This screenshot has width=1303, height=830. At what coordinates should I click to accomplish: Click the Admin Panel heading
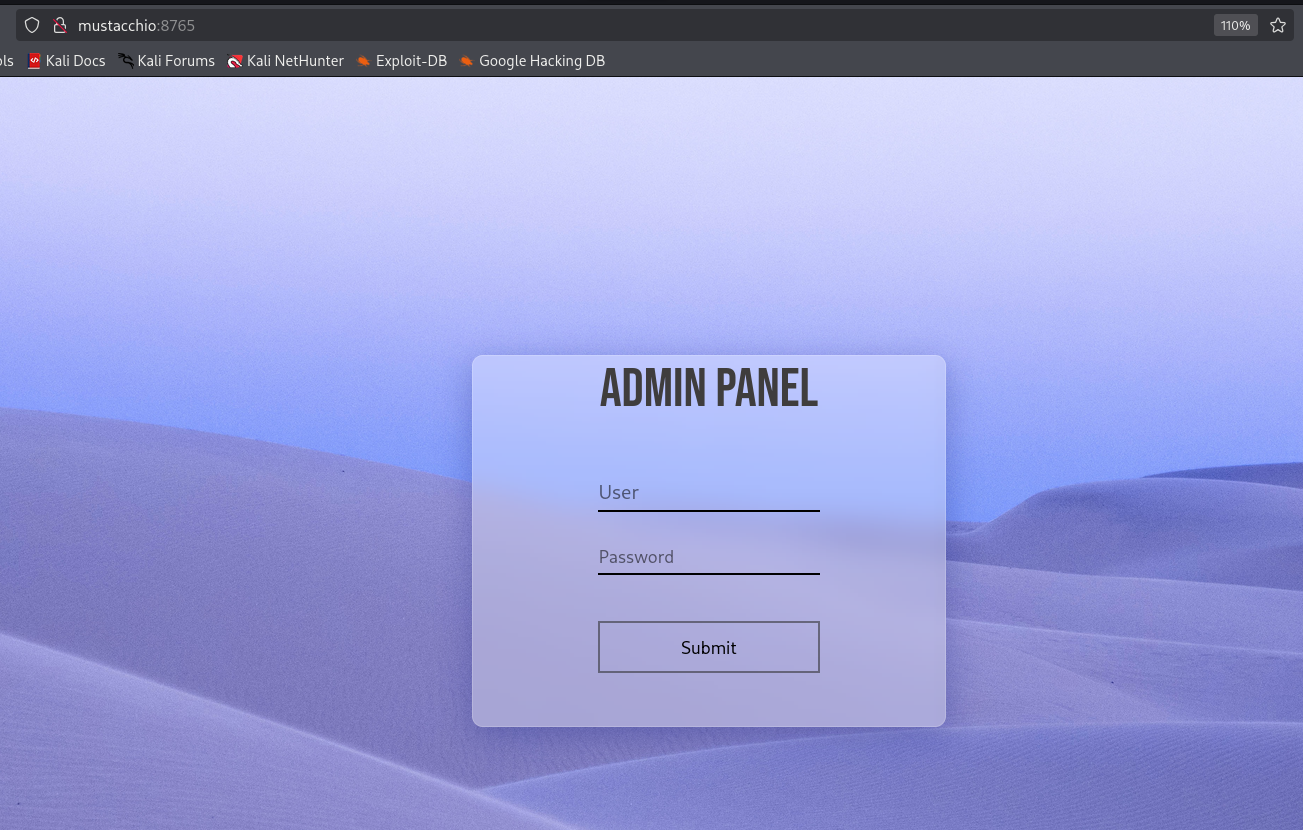pyautogui.click(x=708, y=388)
